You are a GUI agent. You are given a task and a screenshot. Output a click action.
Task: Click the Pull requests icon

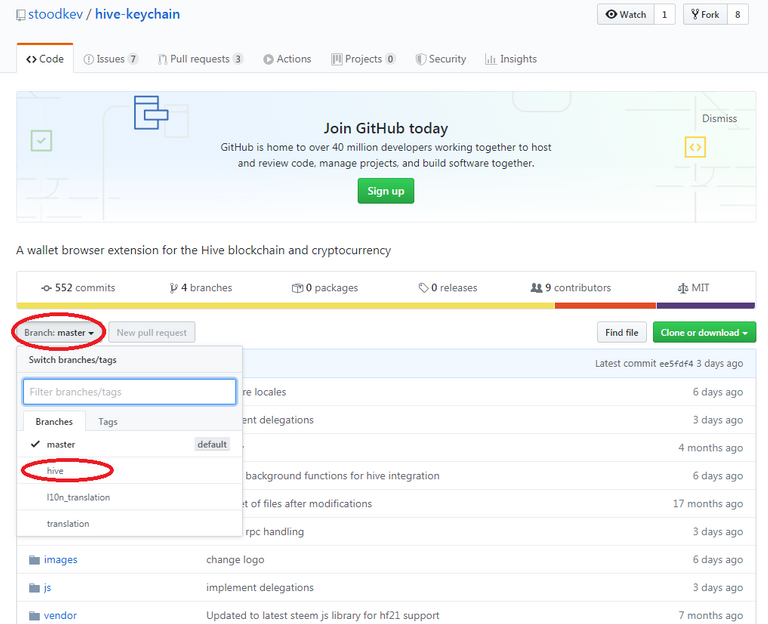pyautogui.click(x=162, y=59)
